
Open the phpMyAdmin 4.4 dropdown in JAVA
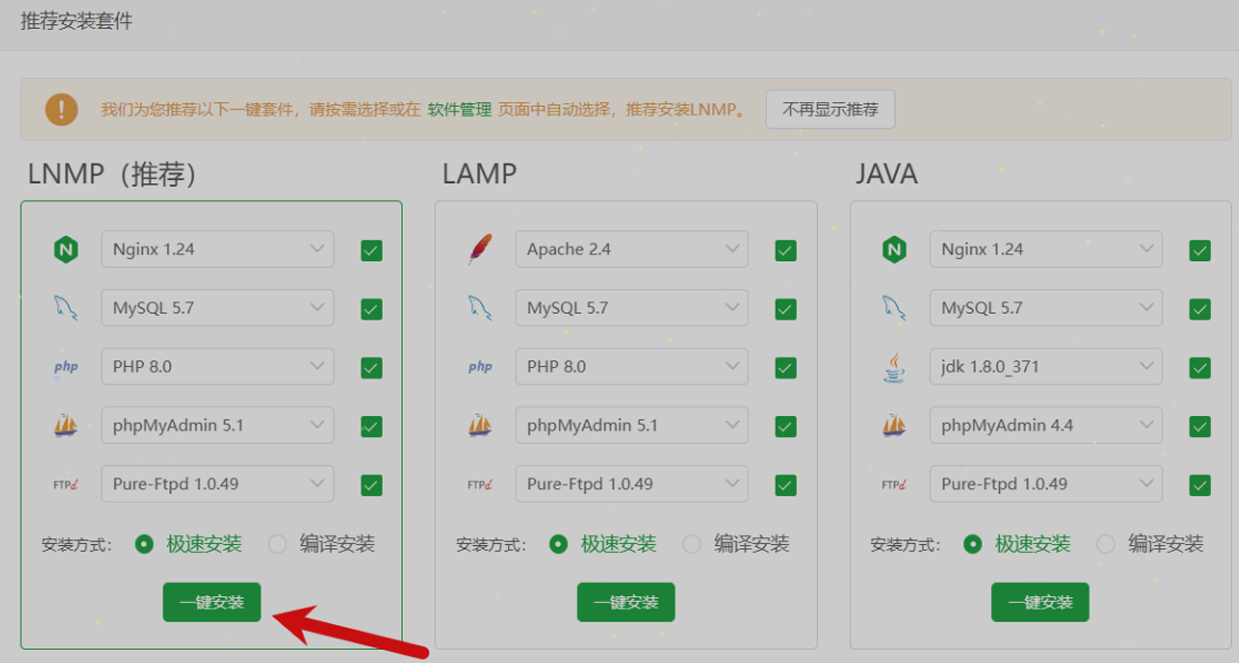click(x=1045, y=426)
